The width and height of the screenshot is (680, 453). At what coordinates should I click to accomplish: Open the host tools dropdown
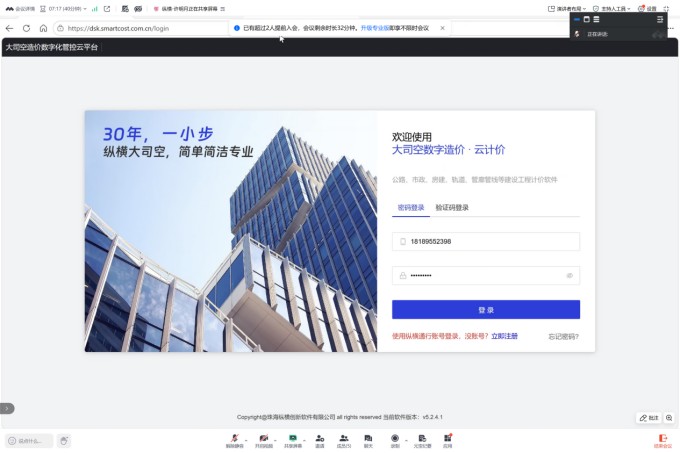[x=611, y=9]
